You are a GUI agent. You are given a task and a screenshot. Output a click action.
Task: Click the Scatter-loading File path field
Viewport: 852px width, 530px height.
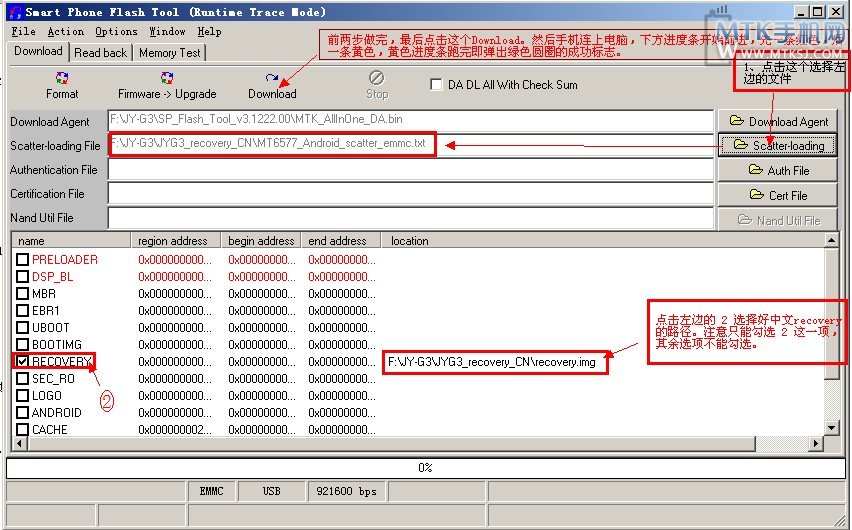click(x=410, y=144)
